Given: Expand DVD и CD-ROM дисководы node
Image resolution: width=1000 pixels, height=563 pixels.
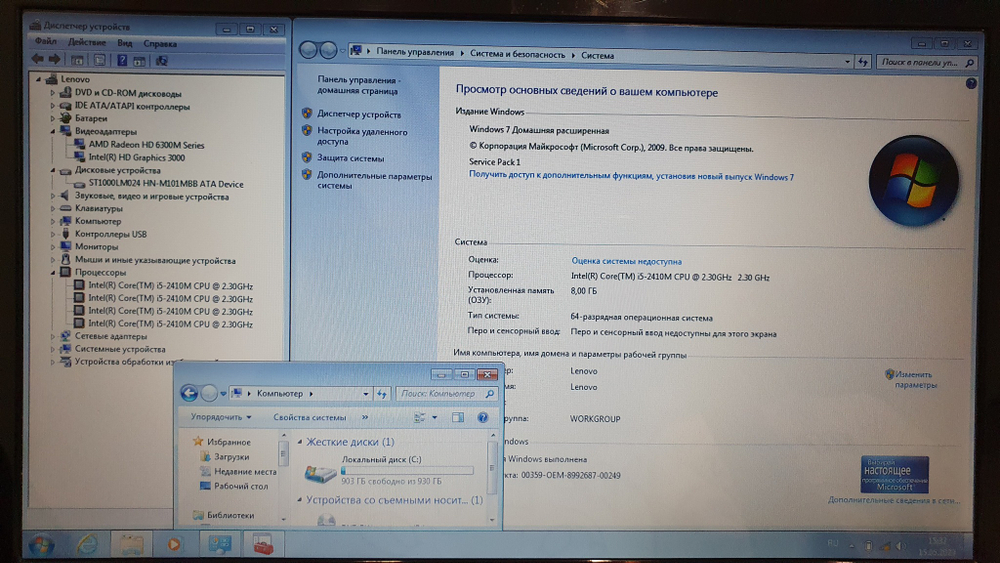Looking at the screenshot, I should (x=53, y=93).
